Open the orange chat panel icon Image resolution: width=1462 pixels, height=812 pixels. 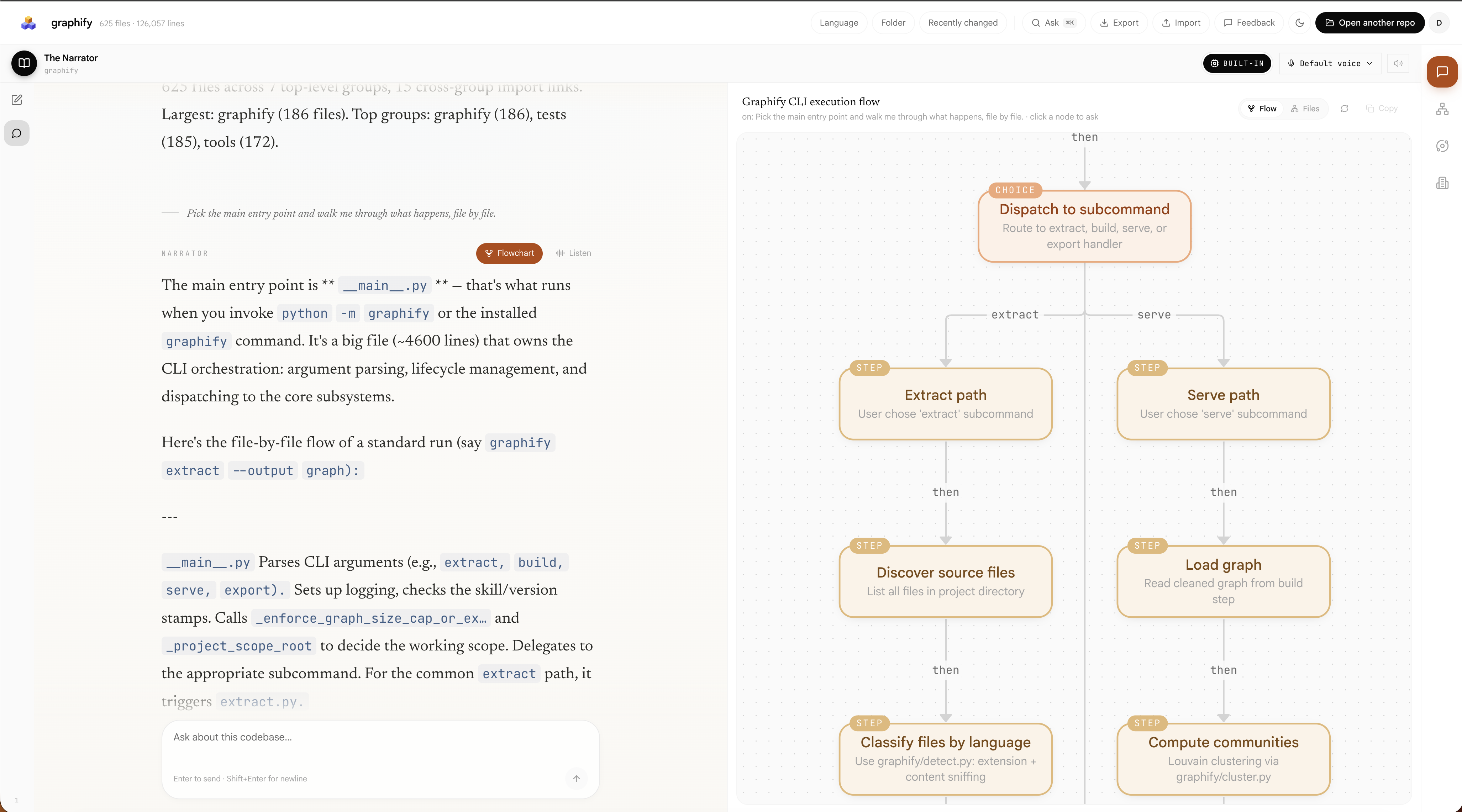tap(1442, 72)
